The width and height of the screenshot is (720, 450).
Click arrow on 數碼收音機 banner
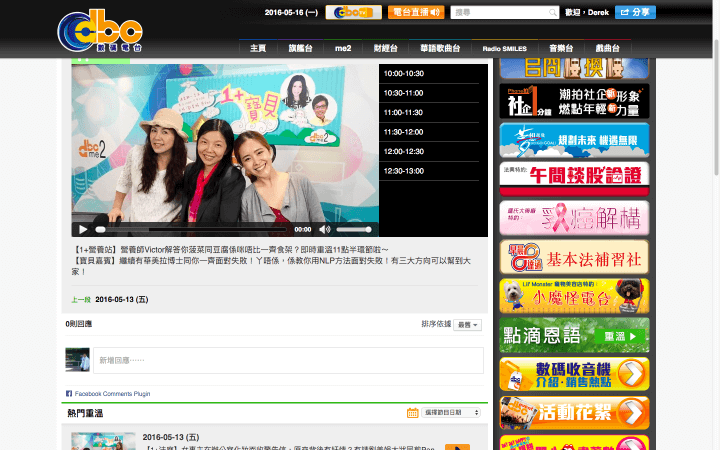click(x=632, y=374)
